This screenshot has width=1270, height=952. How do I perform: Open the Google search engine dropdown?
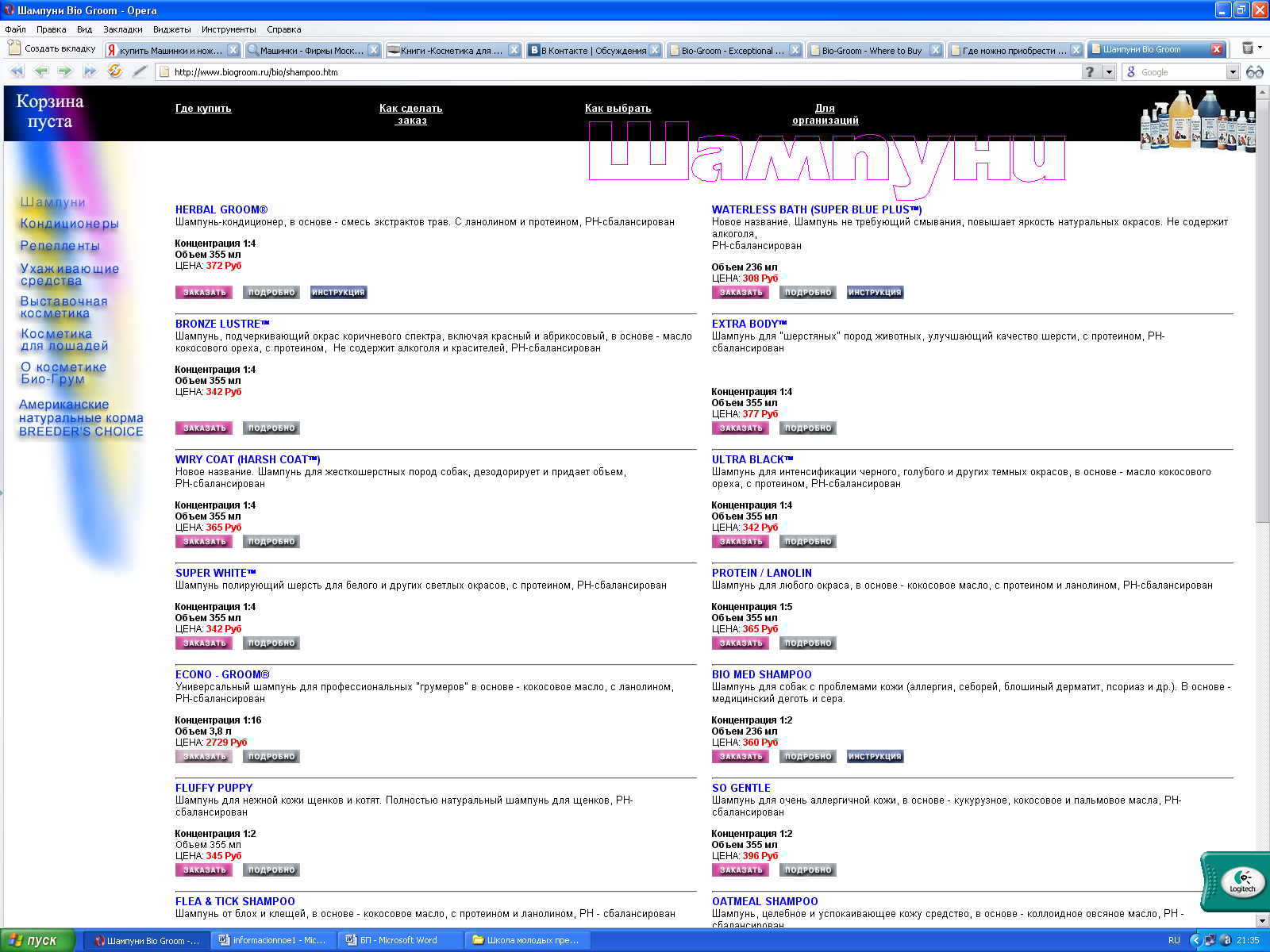(1232, 72)
